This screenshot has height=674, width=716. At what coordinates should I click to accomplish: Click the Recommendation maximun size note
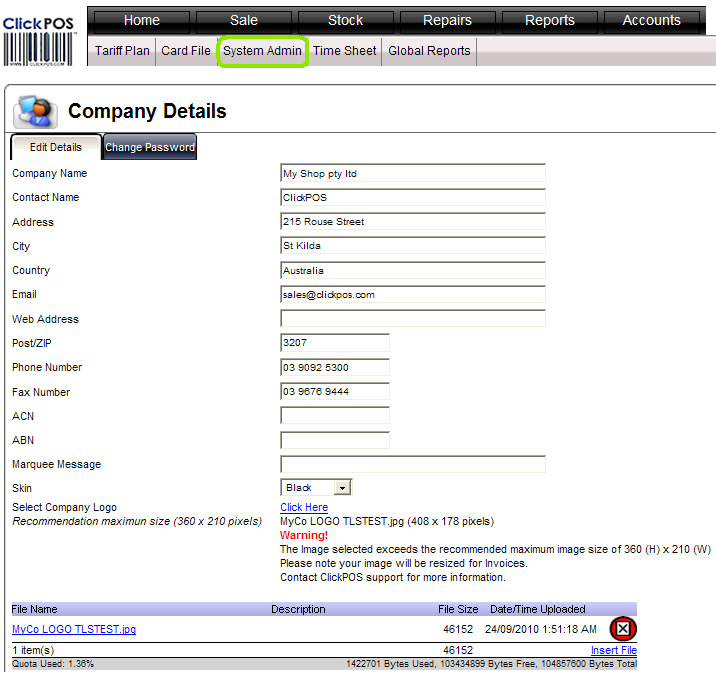(137, 521)
